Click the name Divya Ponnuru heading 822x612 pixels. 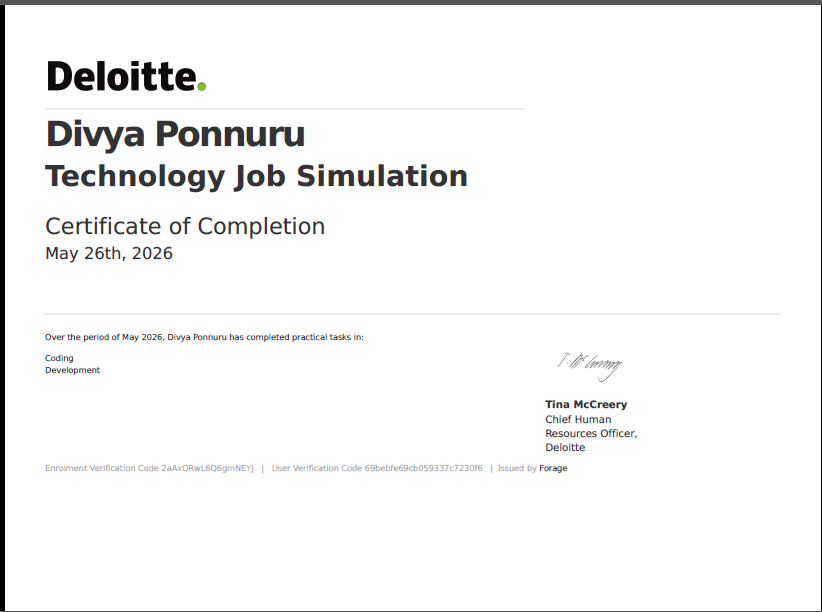[175, 134]
